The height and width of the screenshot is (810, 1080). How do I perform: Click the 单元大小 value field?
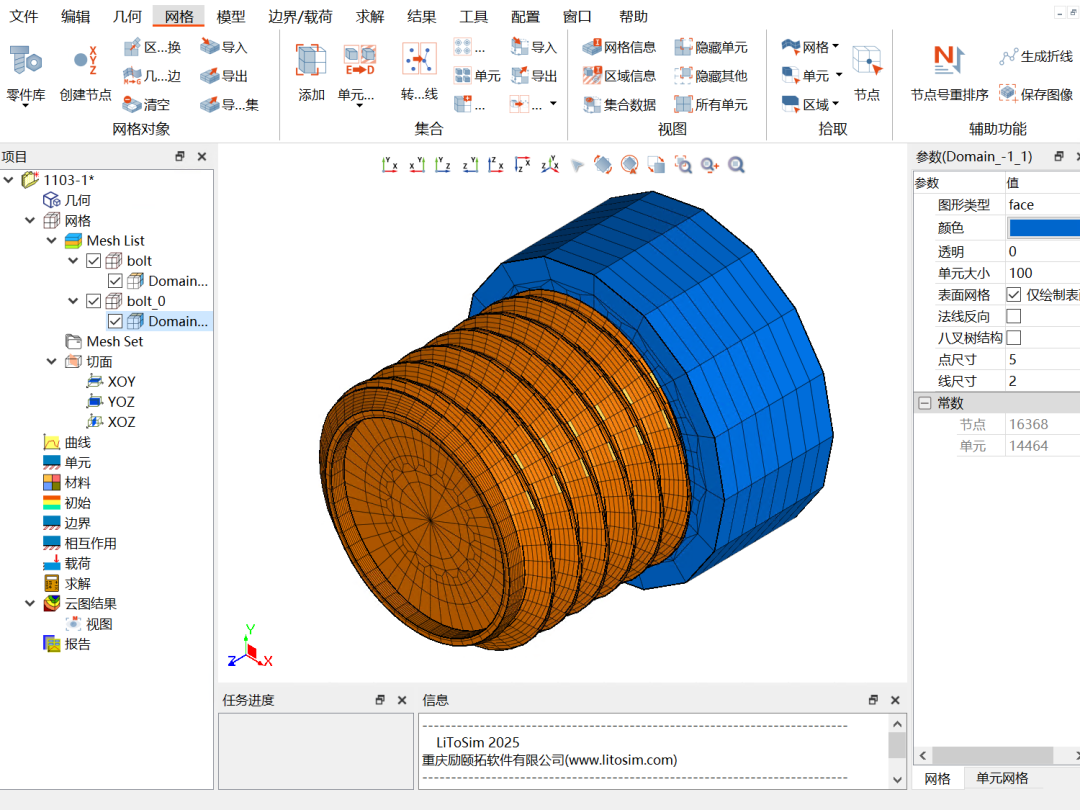pyautogui.click(x=1043, y=273)
